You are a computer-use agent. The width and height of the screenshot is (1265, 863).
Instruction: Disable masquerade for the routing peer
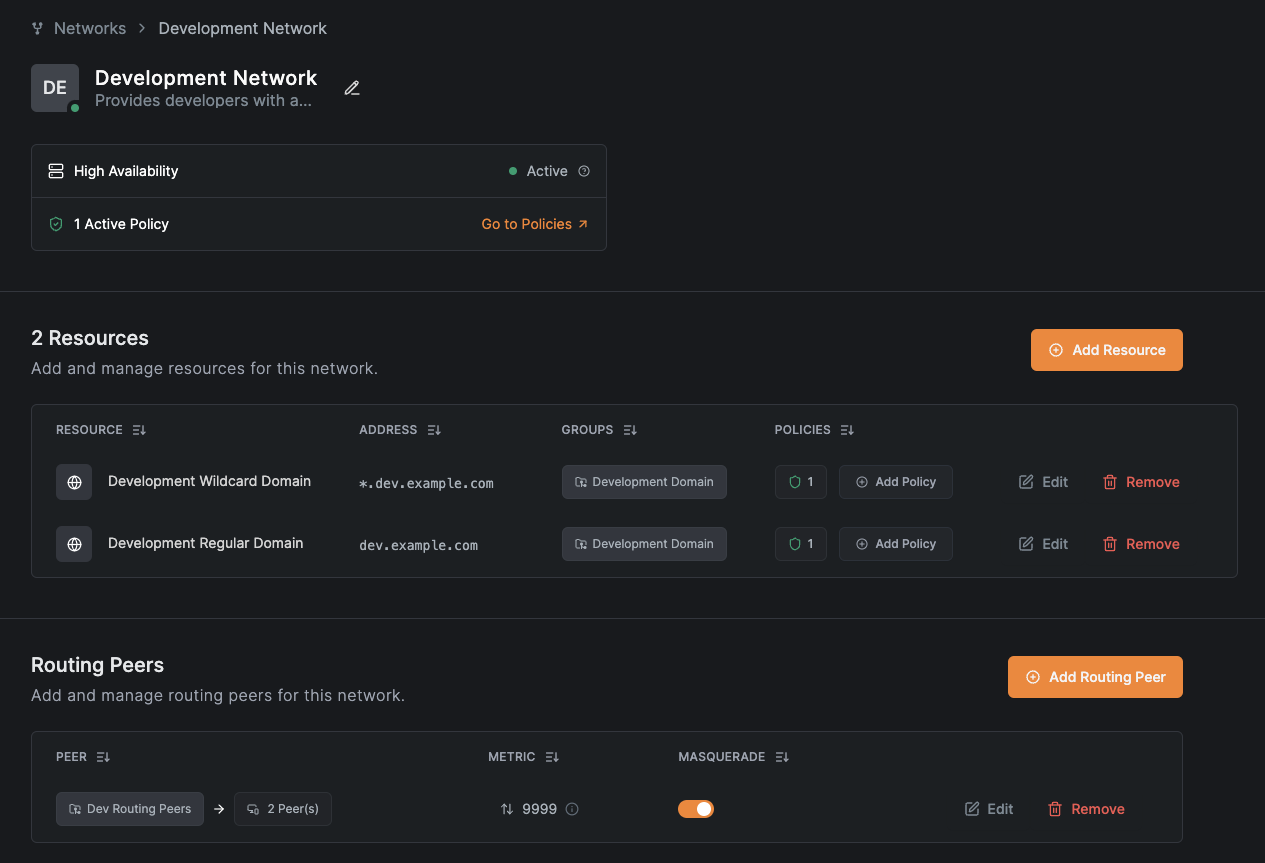tap(696, 809)
